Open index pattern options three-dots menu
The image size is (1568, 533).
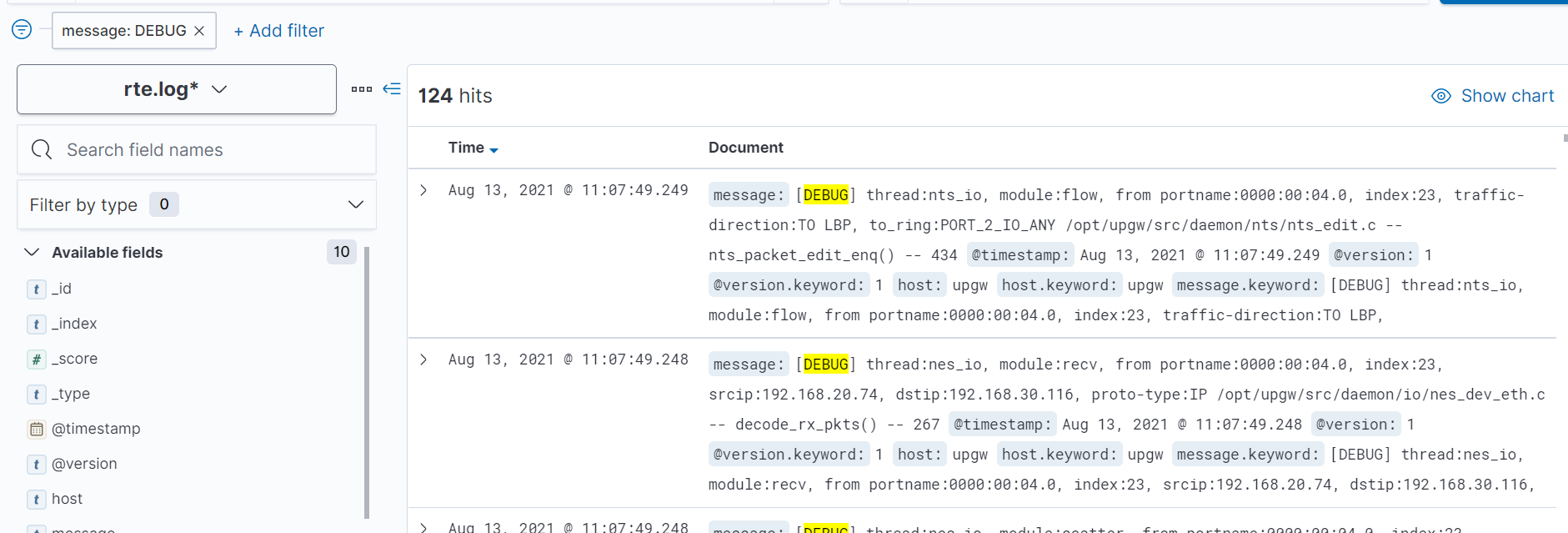pyautogui.click(x=362, y=89)
